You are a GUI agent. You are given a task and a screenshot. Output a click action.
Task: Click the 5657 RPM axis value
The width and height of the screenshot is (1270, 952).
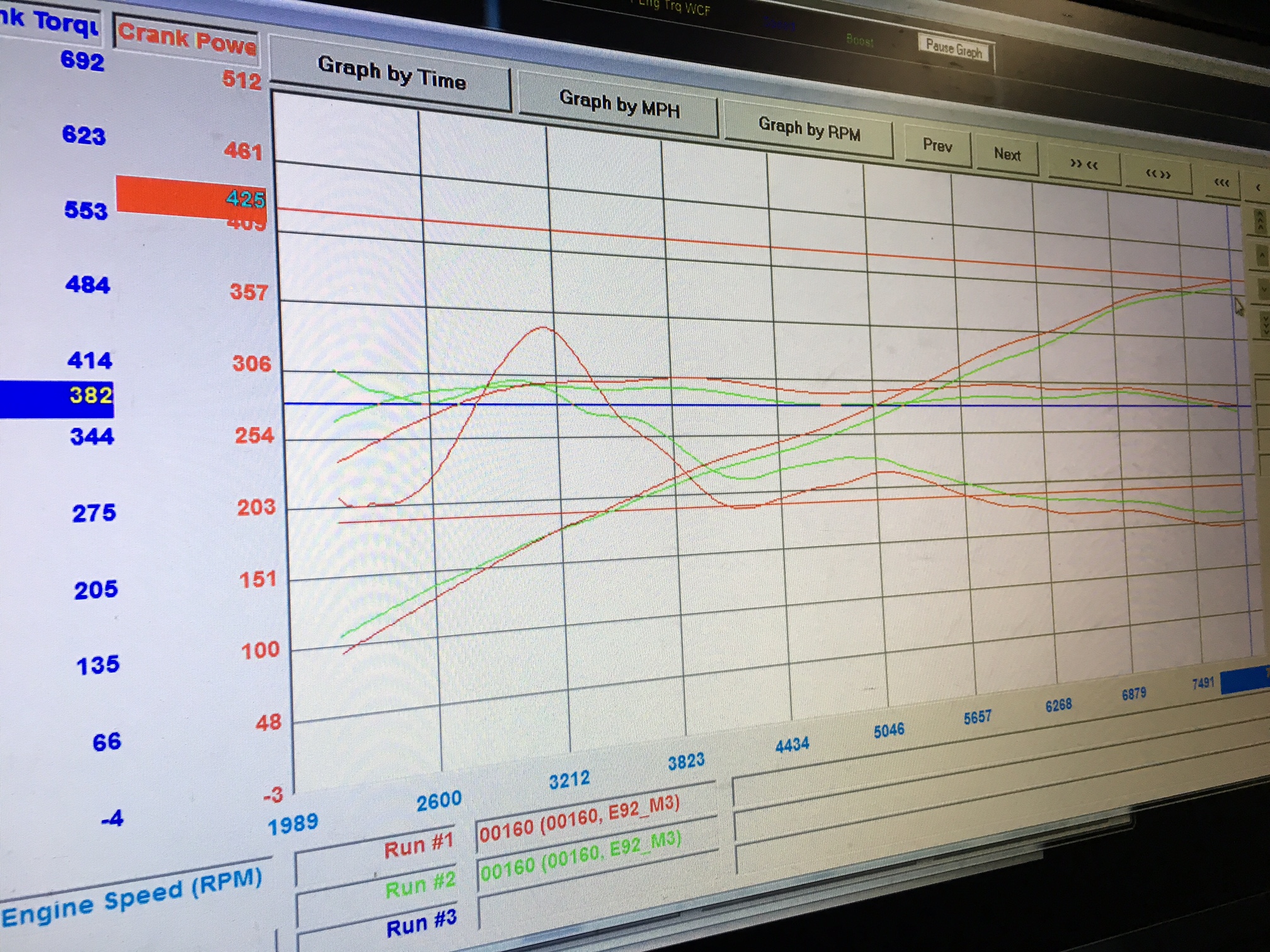tap(977, 717)
